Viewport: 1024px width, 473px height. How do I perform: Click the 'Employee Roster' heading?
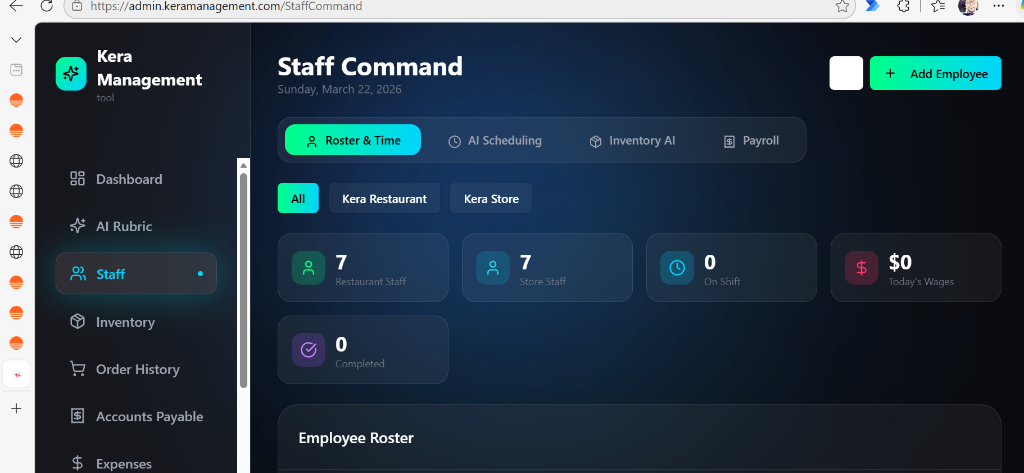point(356,438)
